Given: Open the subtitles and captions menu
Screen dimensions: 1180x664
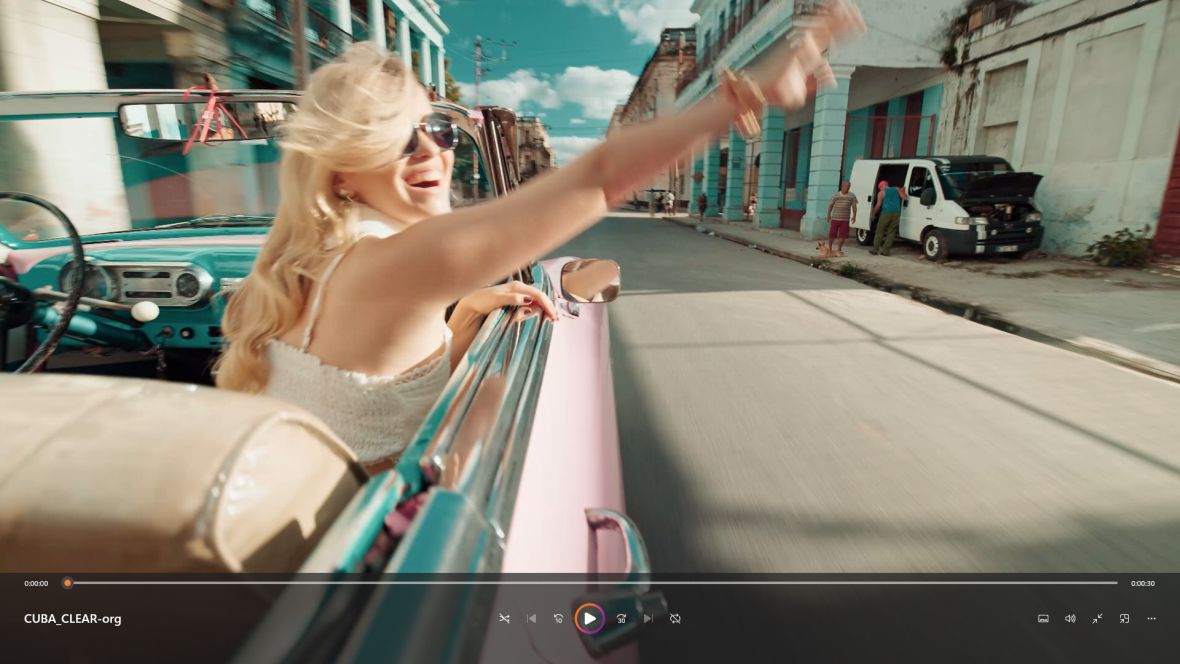Looking at the screenshot, I should [x=1043, y=619].
